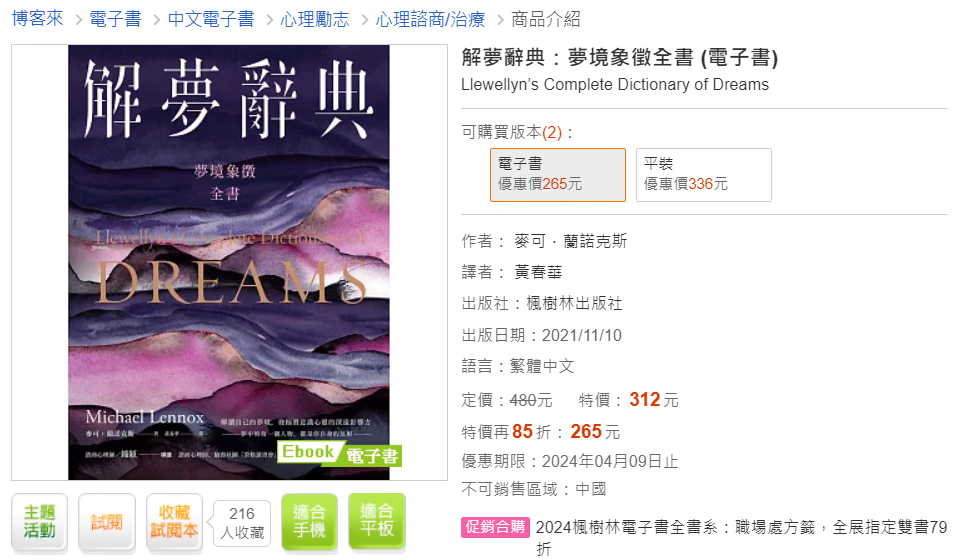Click the Ebook 電子書 label on cover
The height and width of the screenshot is (559, 953).
[339, 453]
